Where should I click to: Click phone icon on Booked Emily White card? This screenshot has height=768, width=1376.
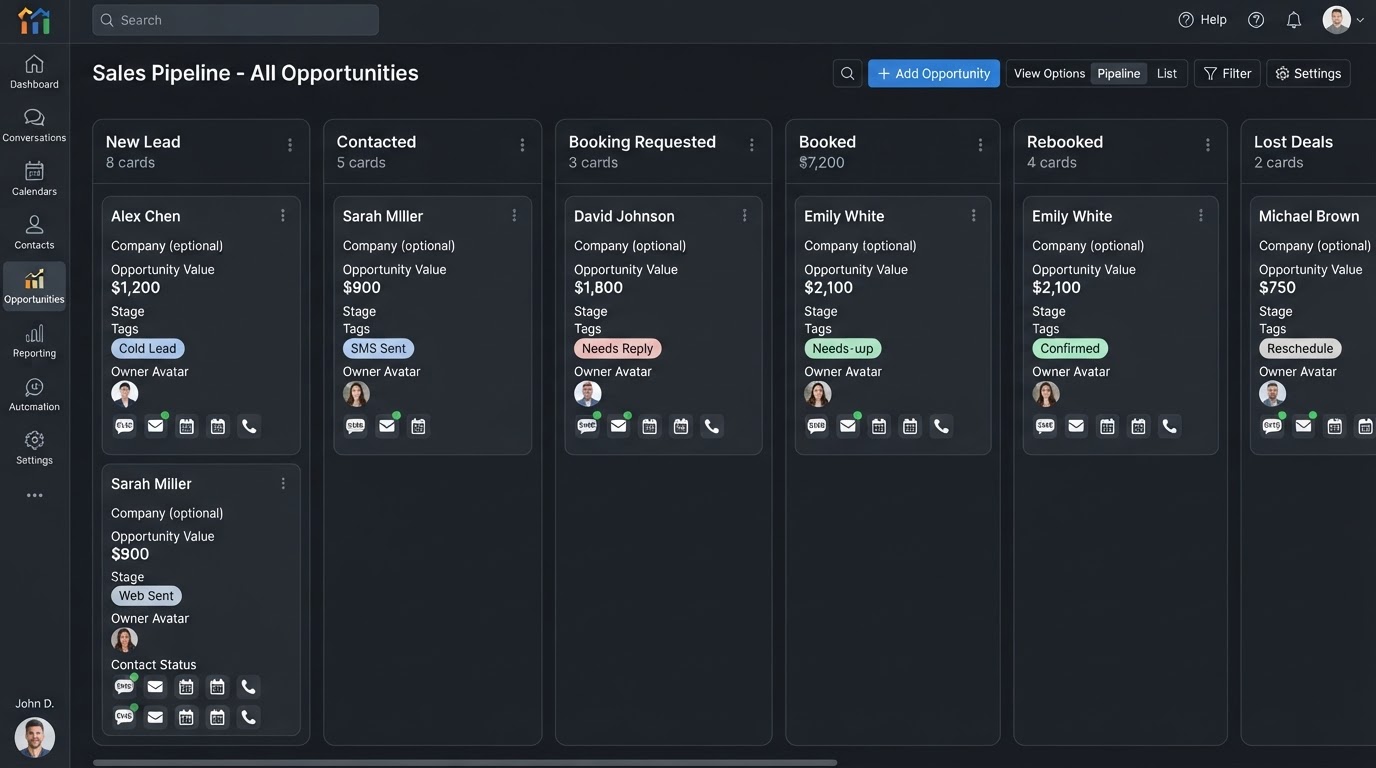pos(941,426)
